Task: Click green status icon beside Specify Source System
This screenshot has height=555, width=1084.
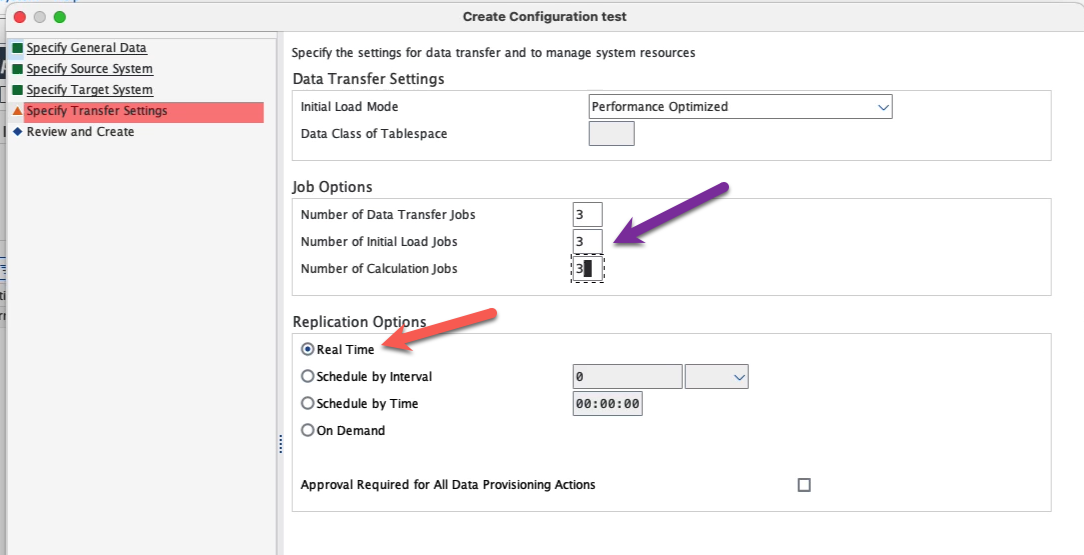Action: click(17, 69)
